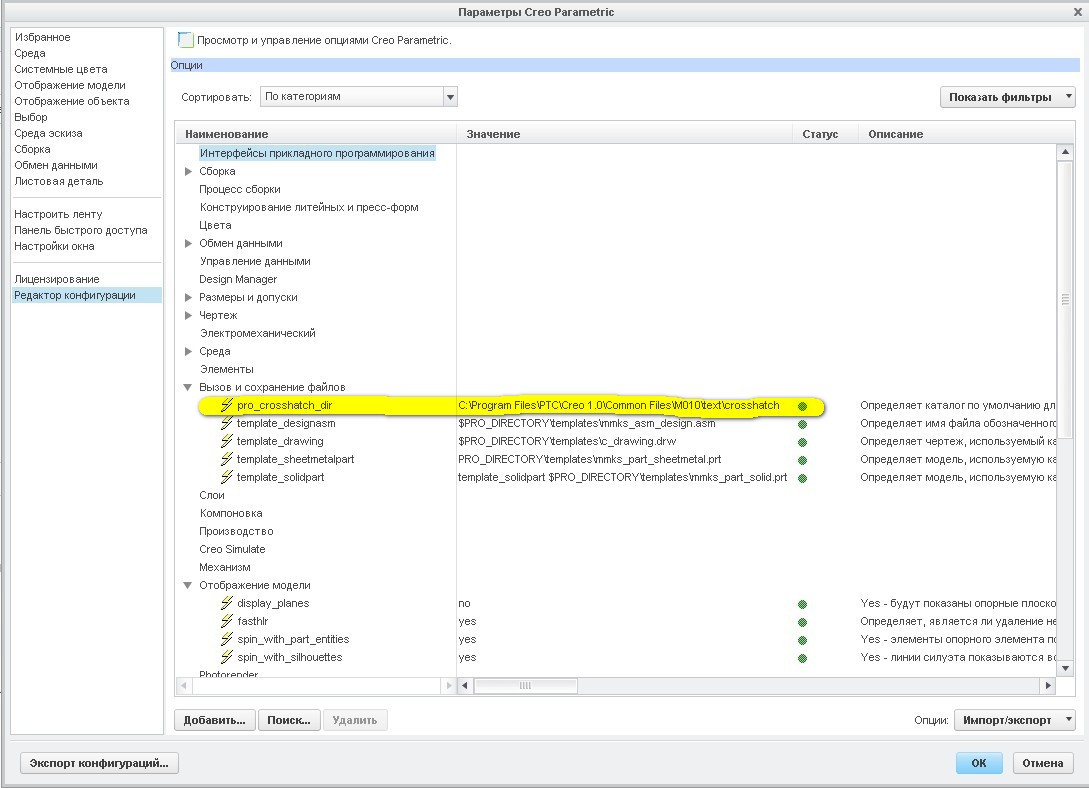The height and width of the screenshot is (788, 1089).
Task: Click green status dot of fasthlr row
Action: [802, 623]
